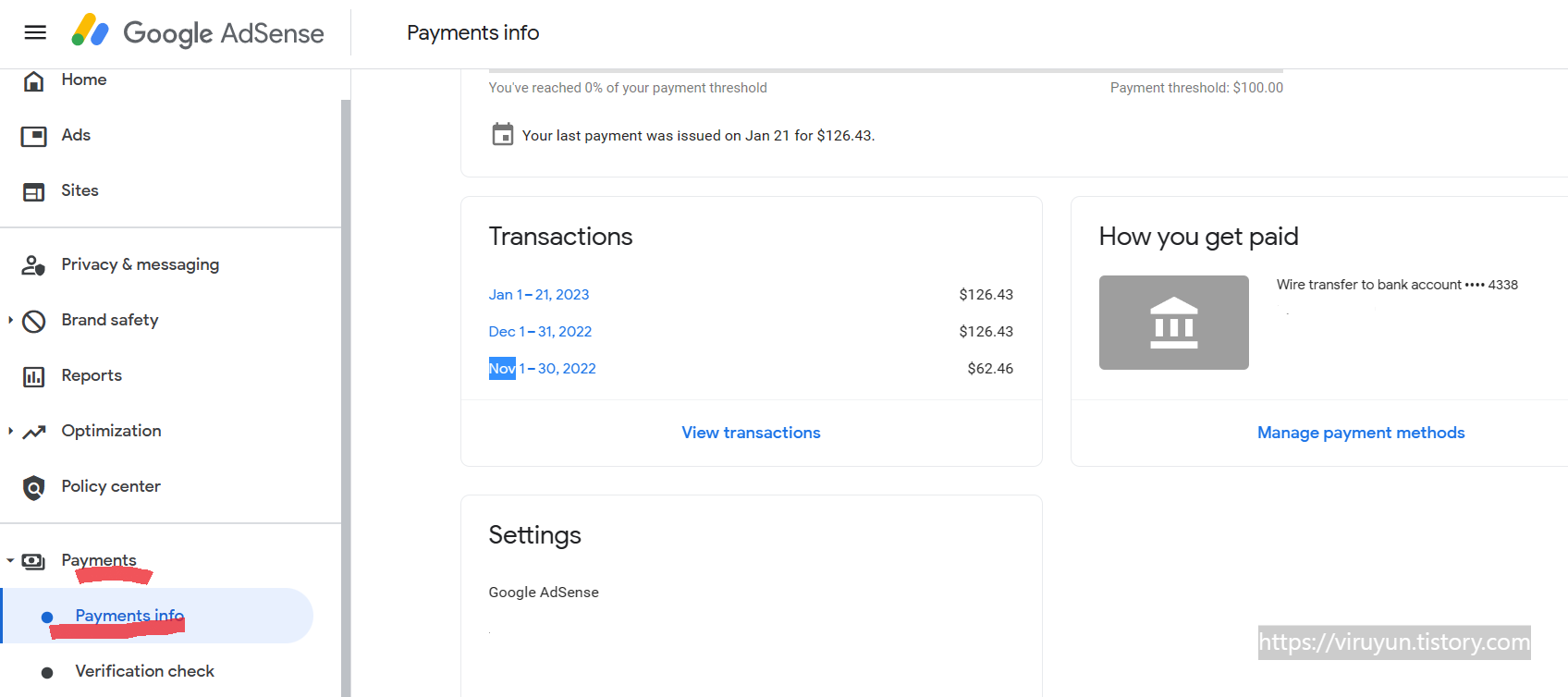Open Dec 1–31, 2022 transaction
The image size is (1568, 697).
click(x=540, y=331)
